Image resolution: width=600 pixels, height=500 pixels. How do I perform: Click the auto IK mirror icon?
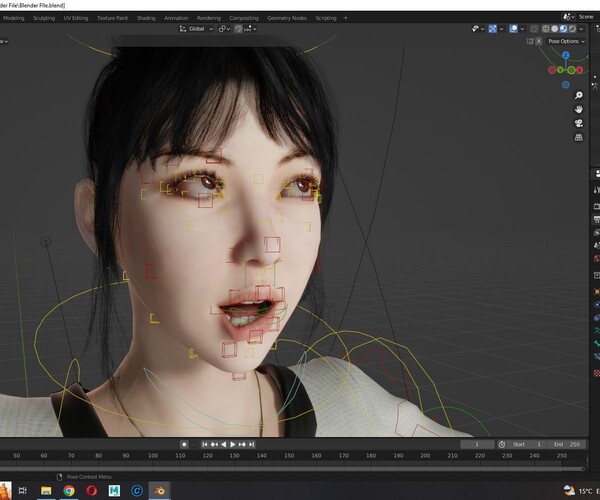[x=530, y=41]
